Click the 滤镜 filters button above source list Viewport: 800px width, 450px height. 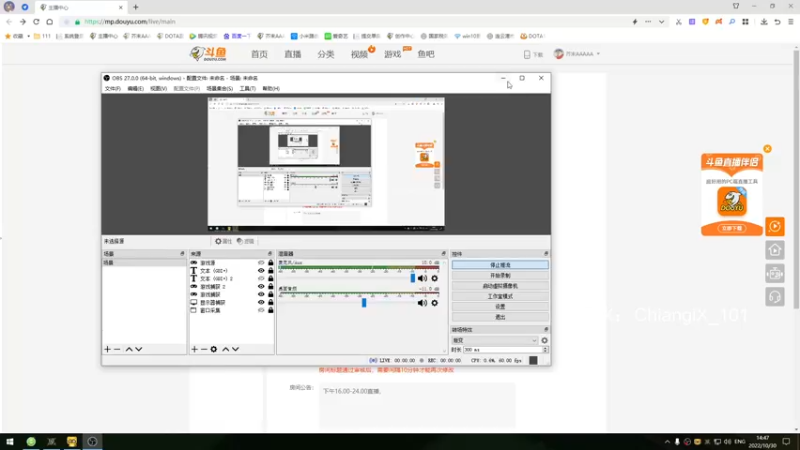pos(245,241)
